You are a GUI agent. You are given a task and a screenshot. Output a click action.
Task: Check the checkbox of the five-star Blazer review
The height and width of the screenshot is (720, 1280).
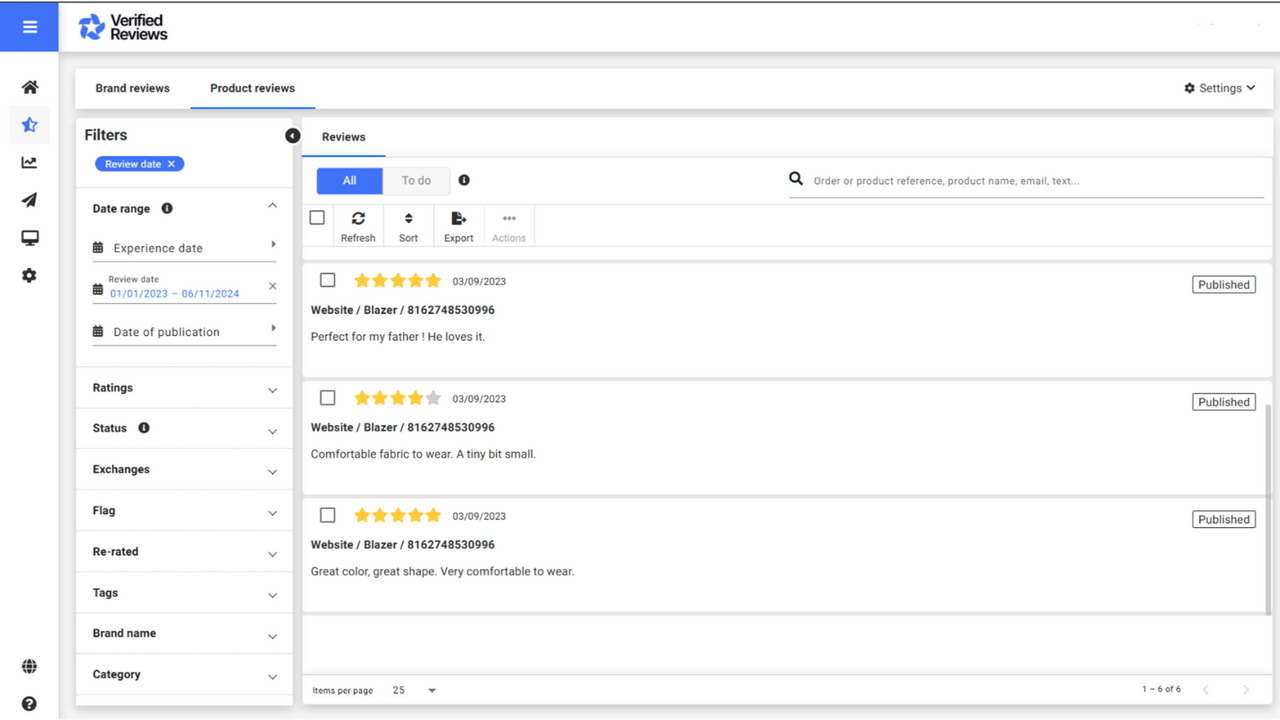point(327,280)
